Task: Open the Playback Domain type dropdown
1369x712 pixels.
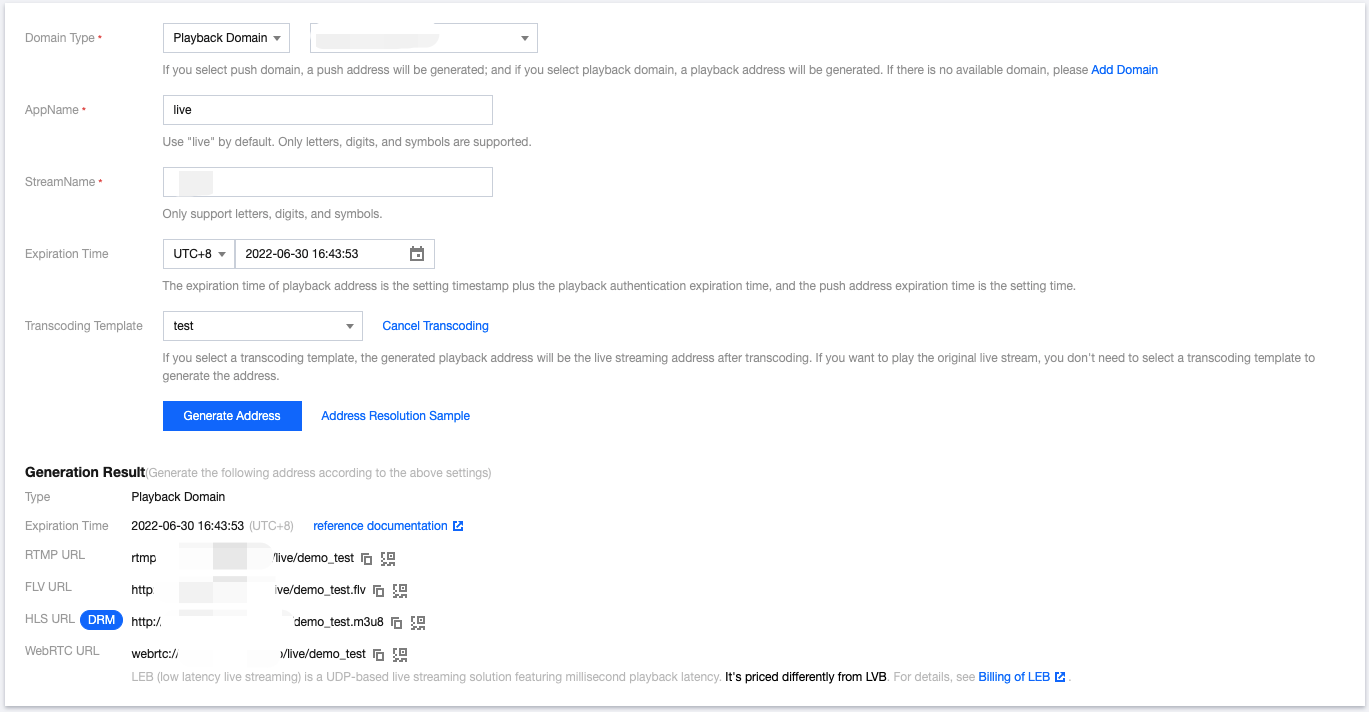Action: point(226,38)
